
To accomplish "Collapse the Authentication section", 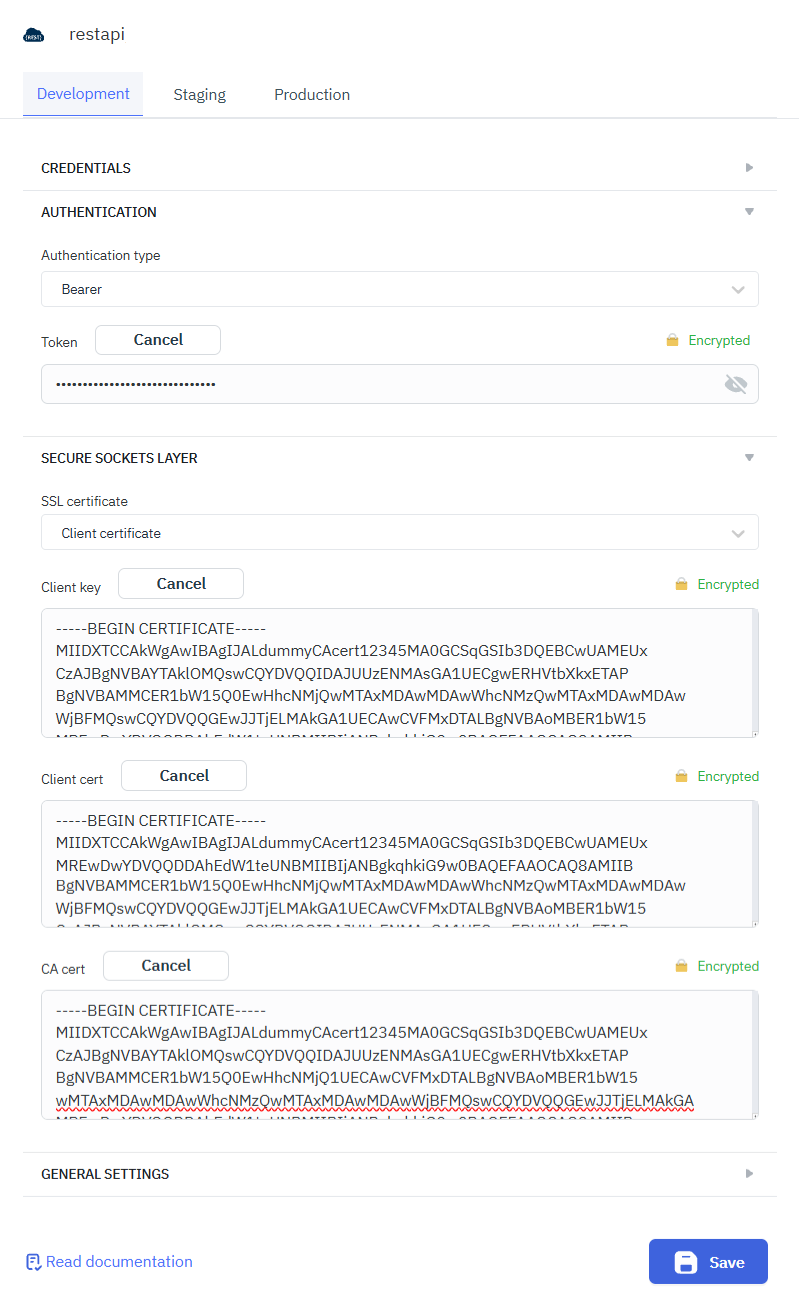I will (x=749, y=212).
